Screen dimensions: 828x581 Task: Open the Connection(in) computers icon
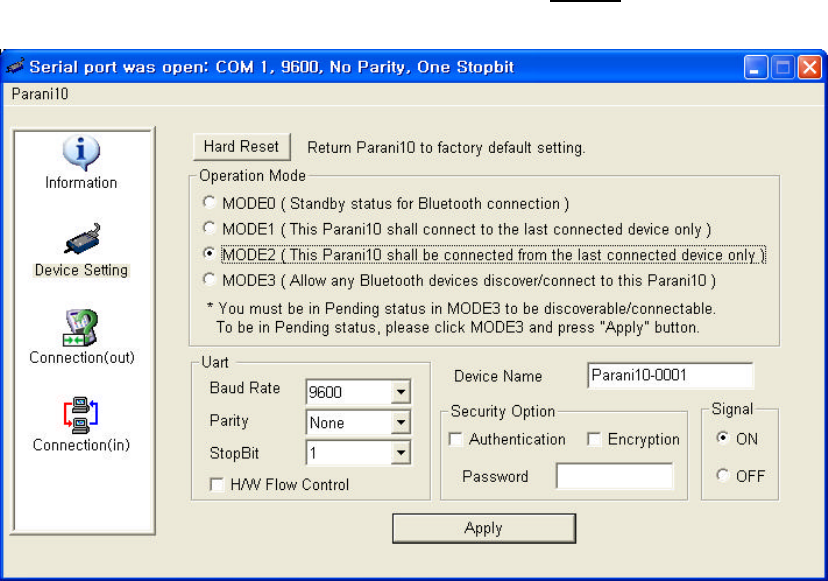81,415
